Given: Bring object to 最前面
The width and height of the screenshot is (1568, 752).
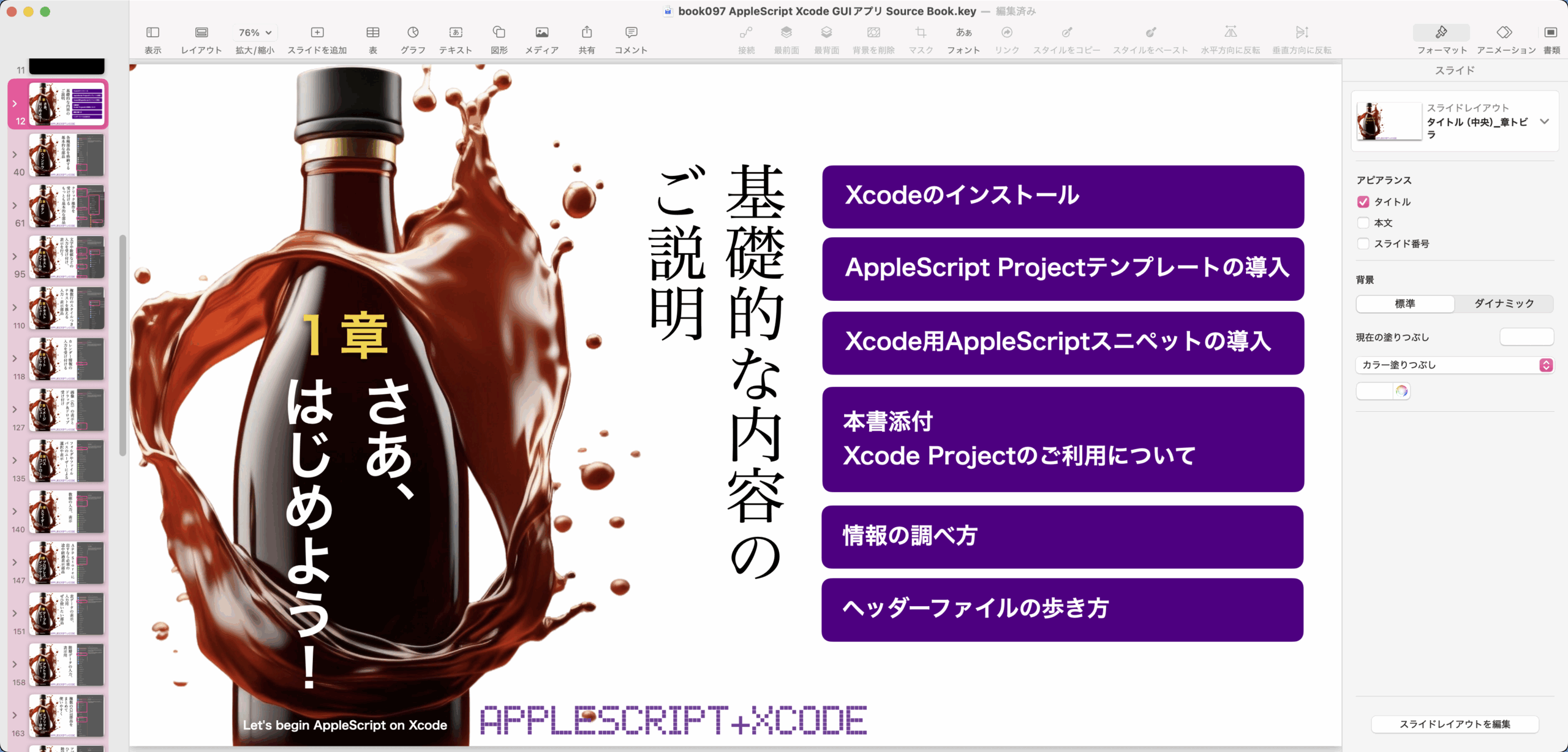Looking at the screenshot, I should pyautogui.click(x=786, y=32).
